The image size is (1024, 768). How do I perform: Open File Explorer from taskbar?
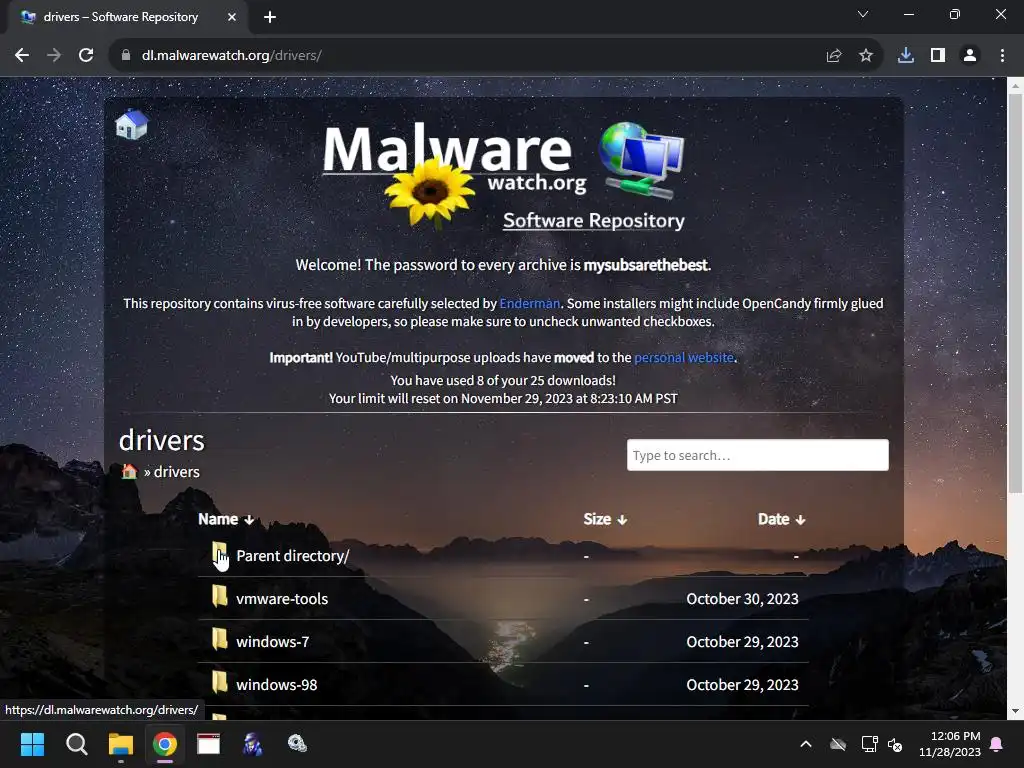click(x=121, y=744)
